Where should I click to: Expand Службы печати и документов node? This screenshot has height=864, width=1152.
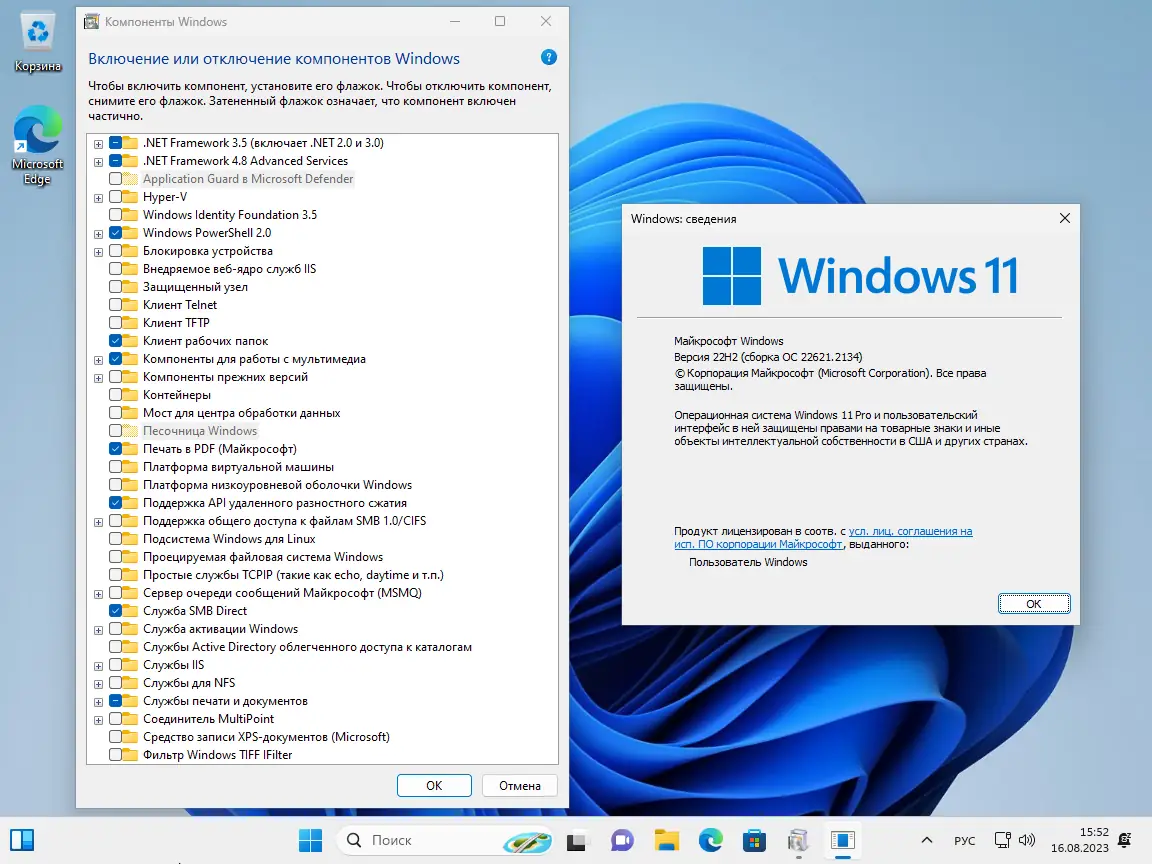pyautogui.click(x=98, y=702)
